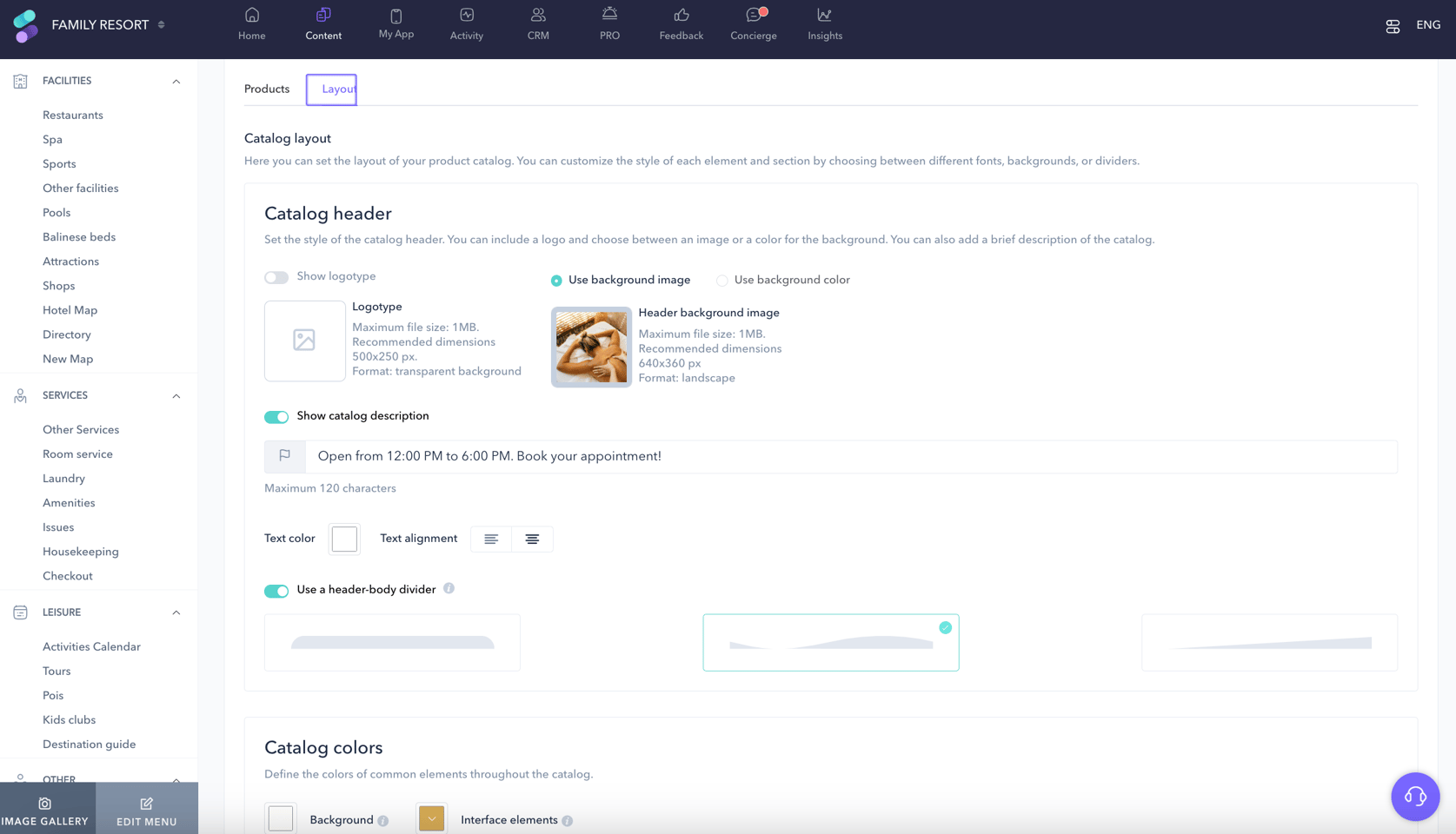Open the Family Resort property selector
Image resolution: width=1456 pixels, height=834 pixels.
pos(108,25)
